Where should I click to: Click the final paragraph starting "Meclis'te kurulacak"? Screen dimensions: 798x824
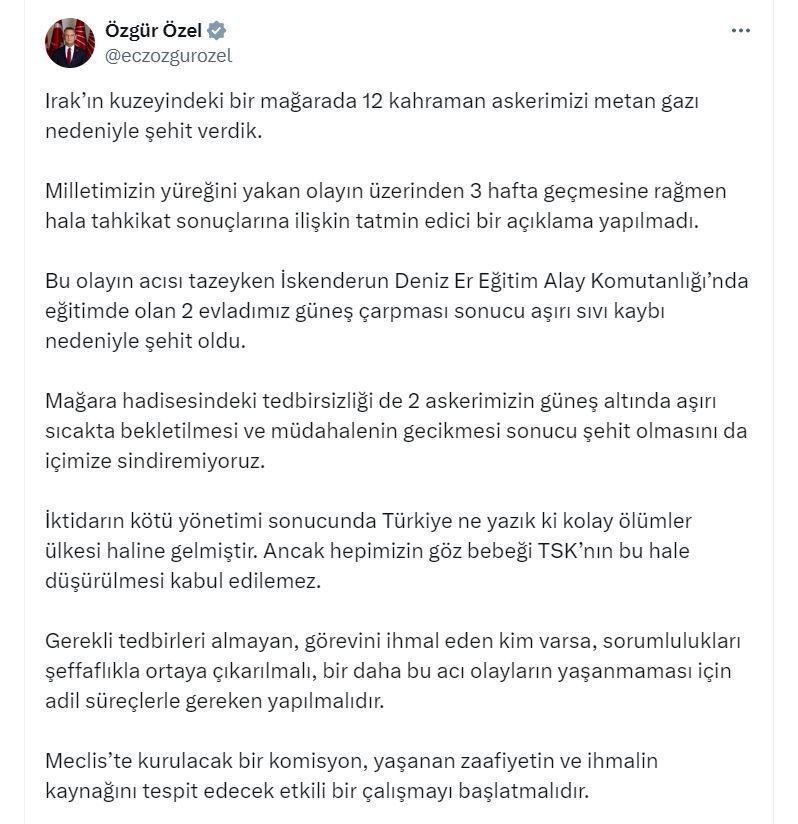click(350, 776)
